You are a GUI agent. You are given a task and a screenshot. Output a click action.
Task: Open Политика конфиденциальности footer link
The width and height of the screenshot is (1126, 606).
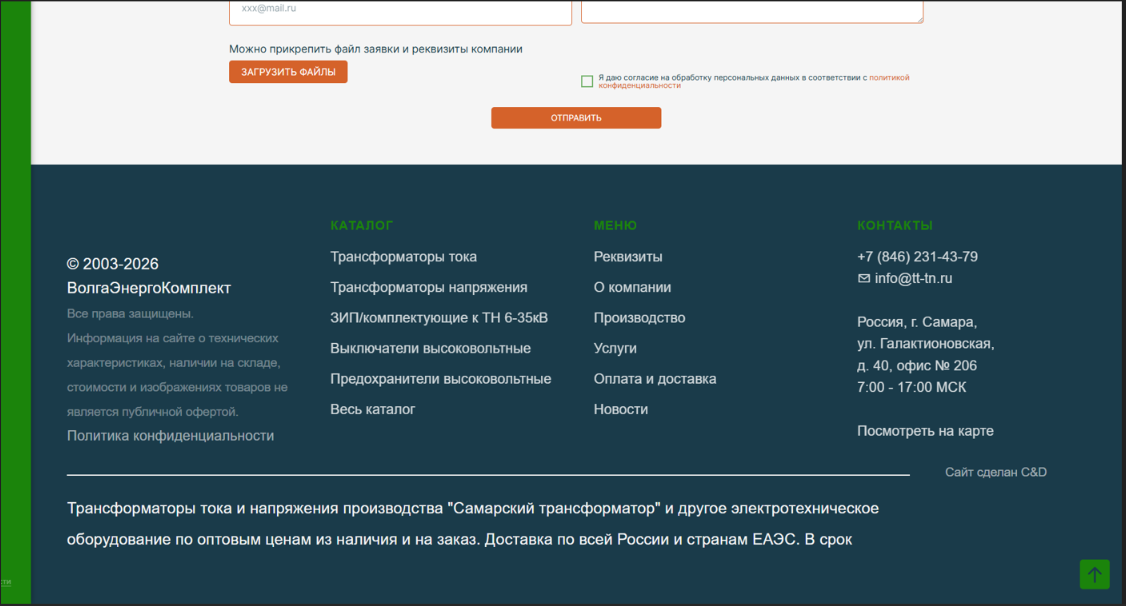pos(170,436)
